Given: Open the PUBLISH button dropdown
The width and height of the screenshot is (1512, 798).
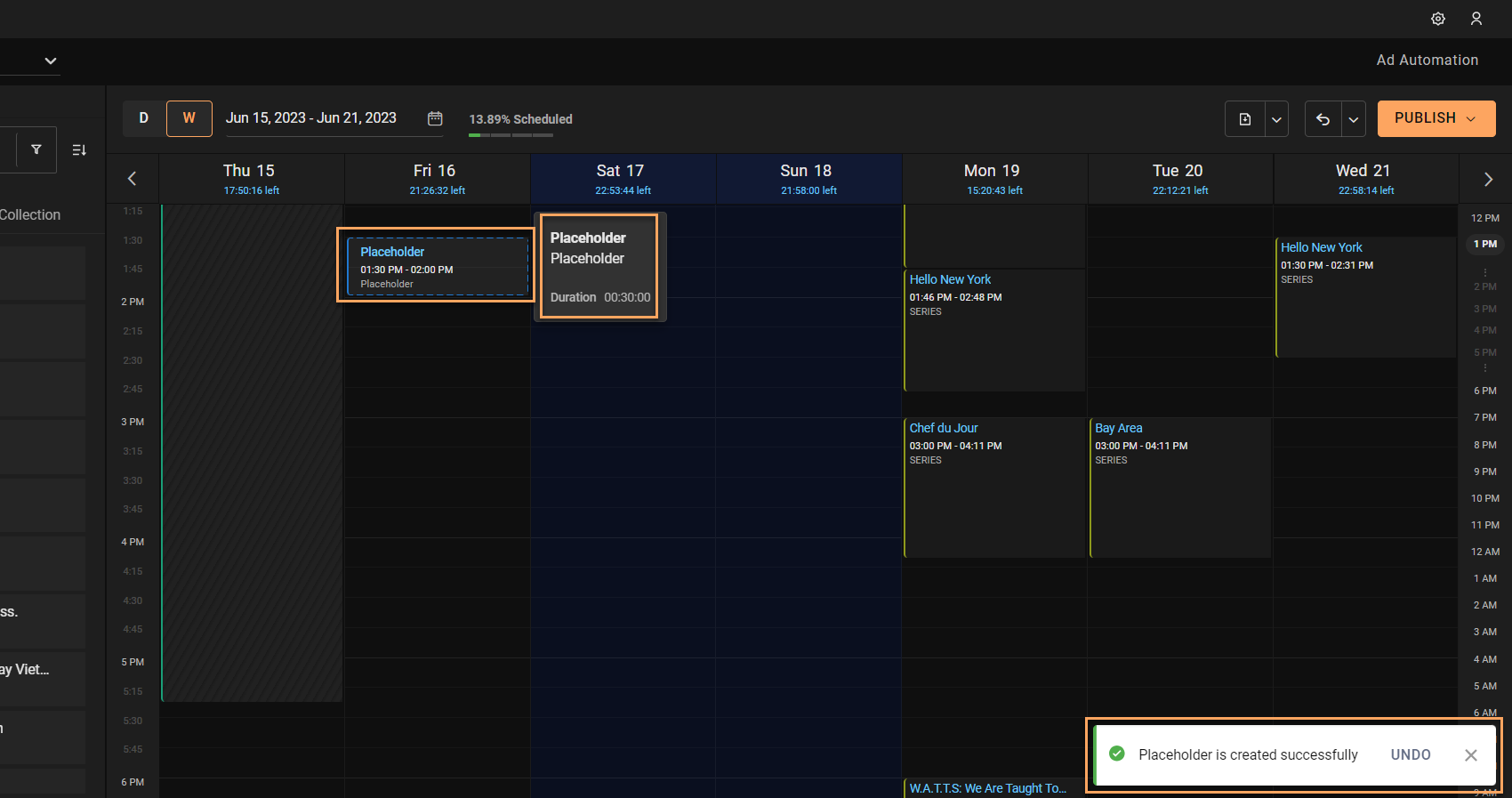Looking at the screenshot, I should (1436, 118).
